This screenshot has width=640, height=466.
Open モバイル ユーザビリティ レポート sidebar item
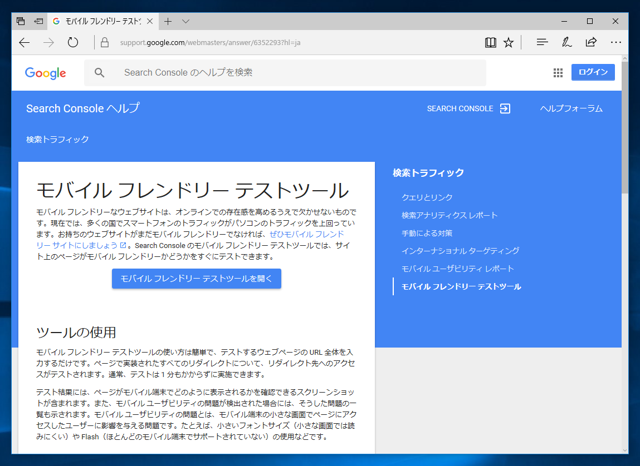pos(458,269)
